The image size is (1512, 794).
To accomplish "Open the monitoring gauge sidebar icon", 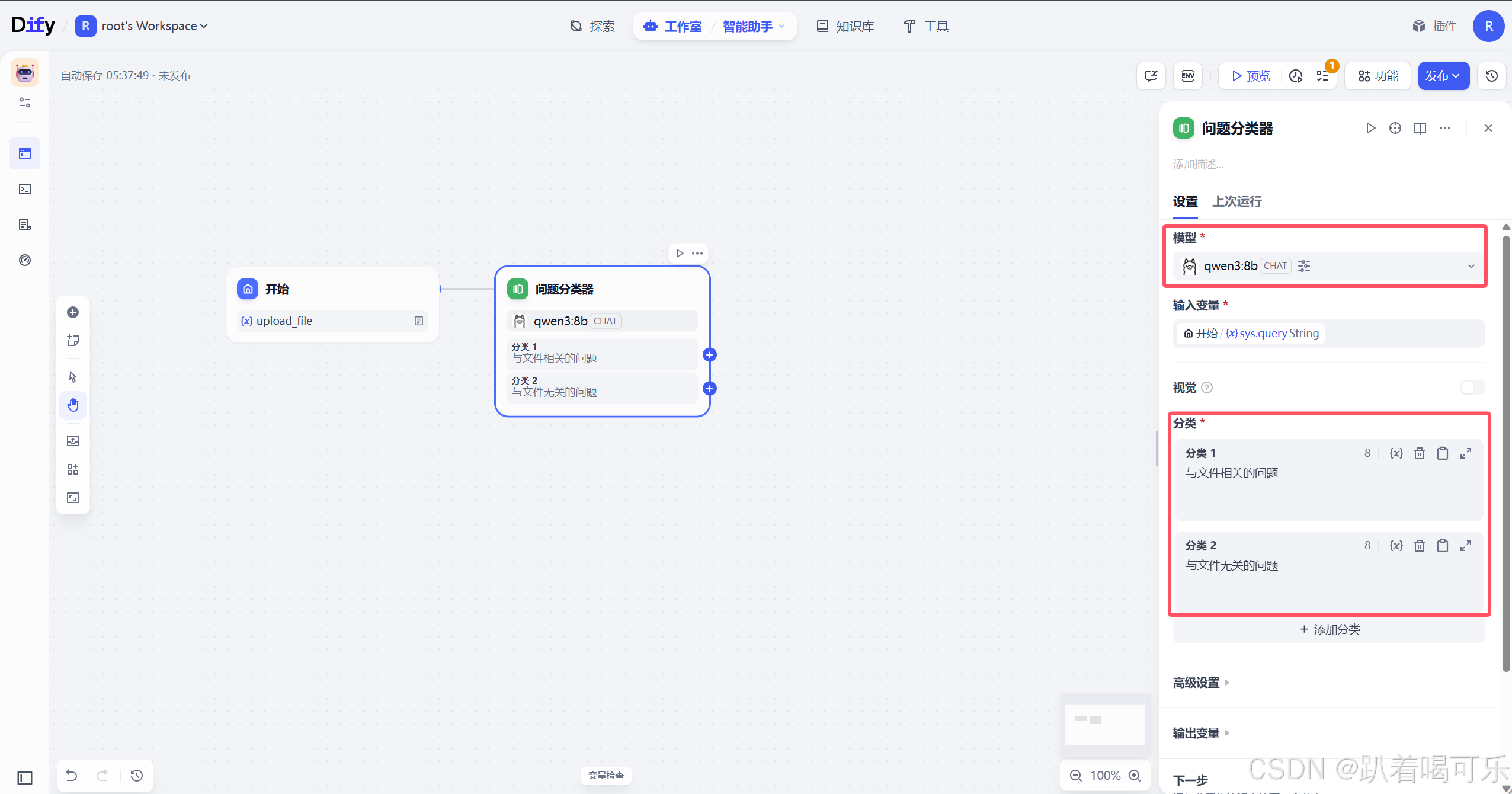I will tap(25, 260).
